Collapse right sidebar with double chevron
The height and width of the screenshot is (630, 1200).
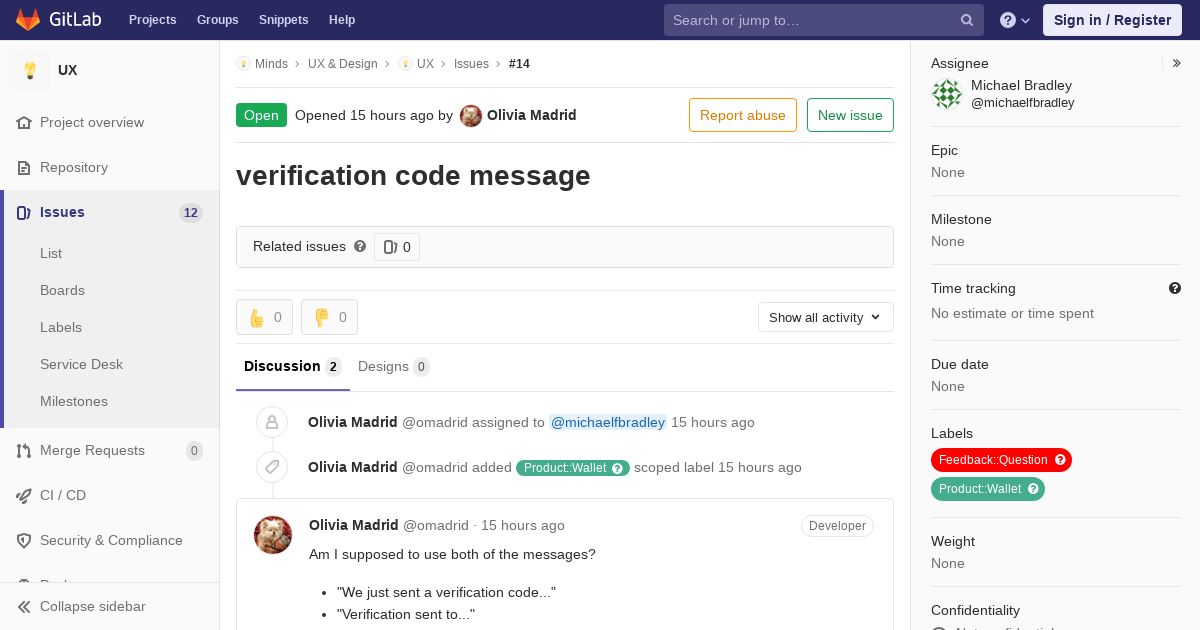pos(1177,63)
